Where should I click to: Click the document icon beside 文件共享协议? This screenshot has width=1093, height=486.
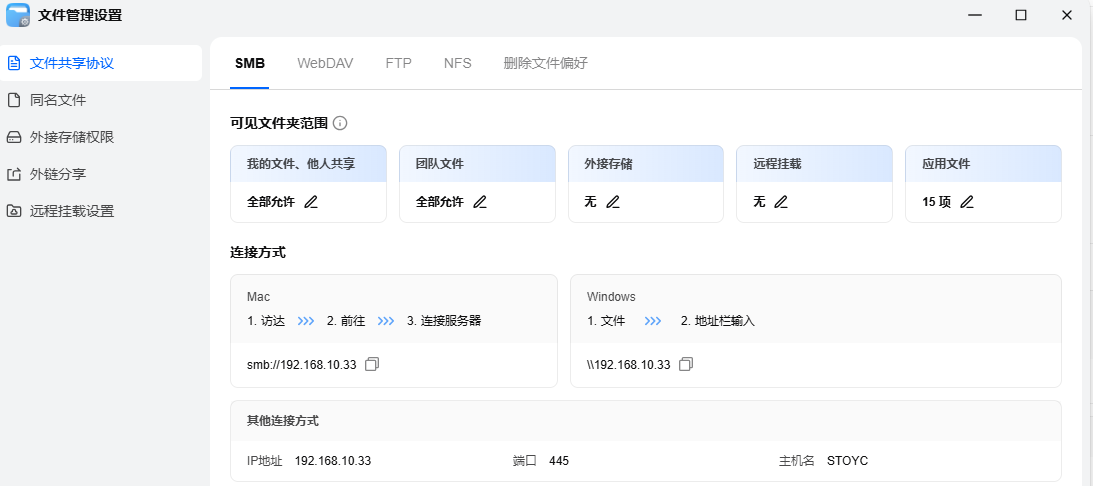[13, 63]
